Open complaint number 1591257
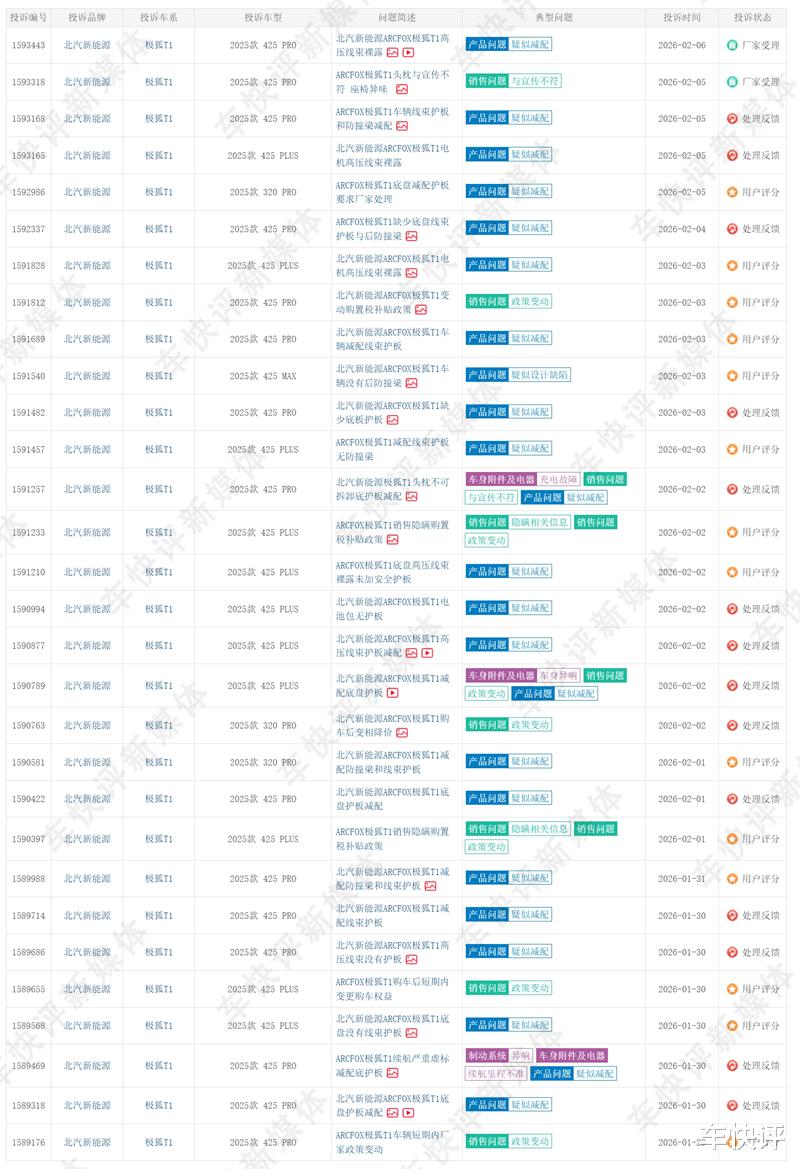800x1169 pixels. [x=28, y=490]
